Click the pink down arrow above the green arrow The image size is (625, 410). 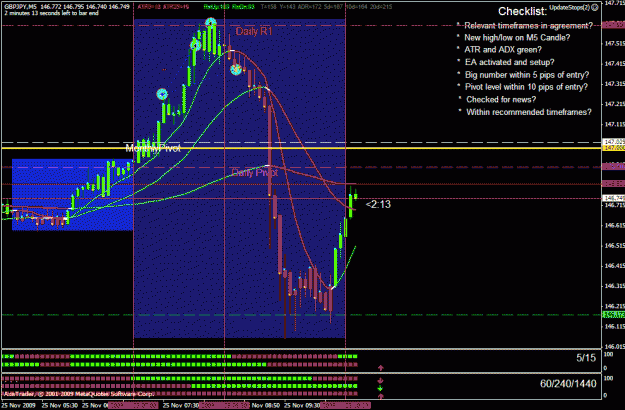coord(380,381)
